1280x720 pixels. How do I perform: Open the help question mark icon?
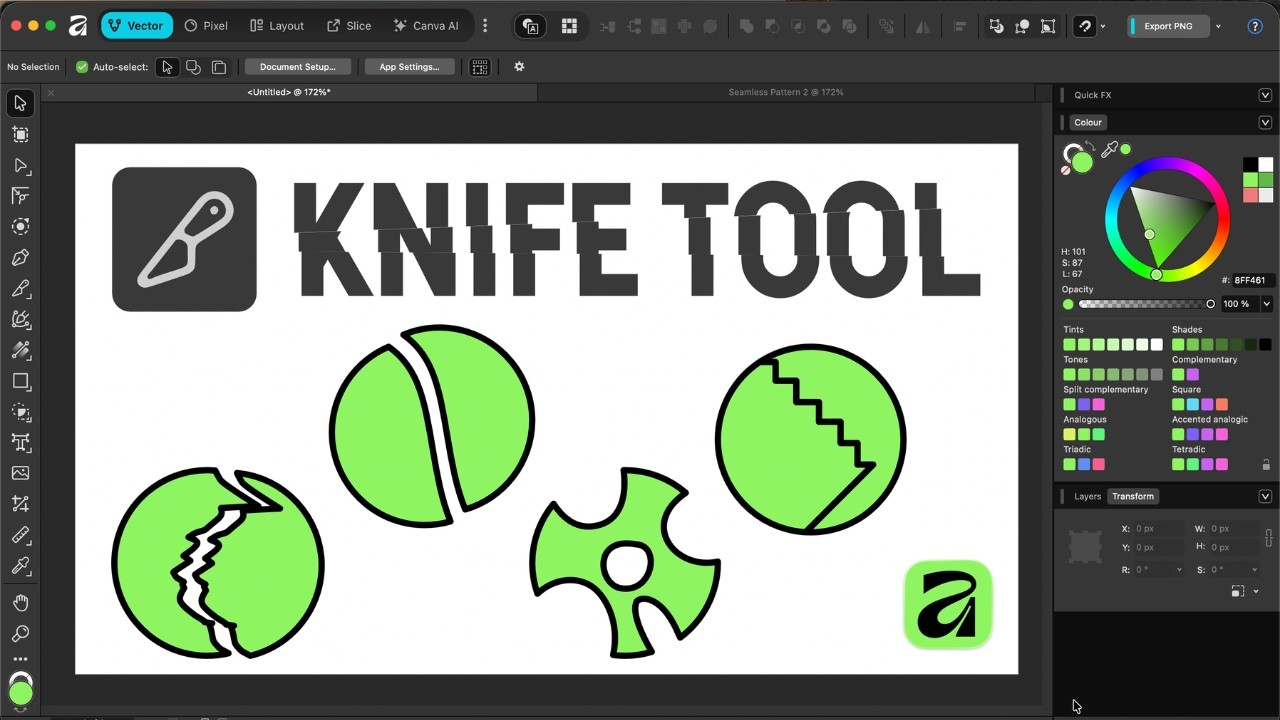(1255, 26)
